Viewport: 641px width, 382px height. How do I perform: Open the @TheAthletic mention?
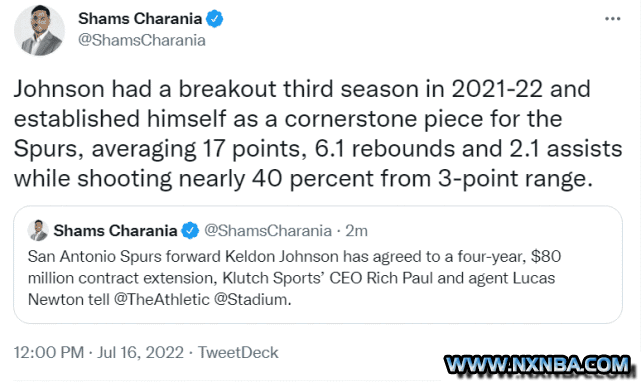click(161, 299)
